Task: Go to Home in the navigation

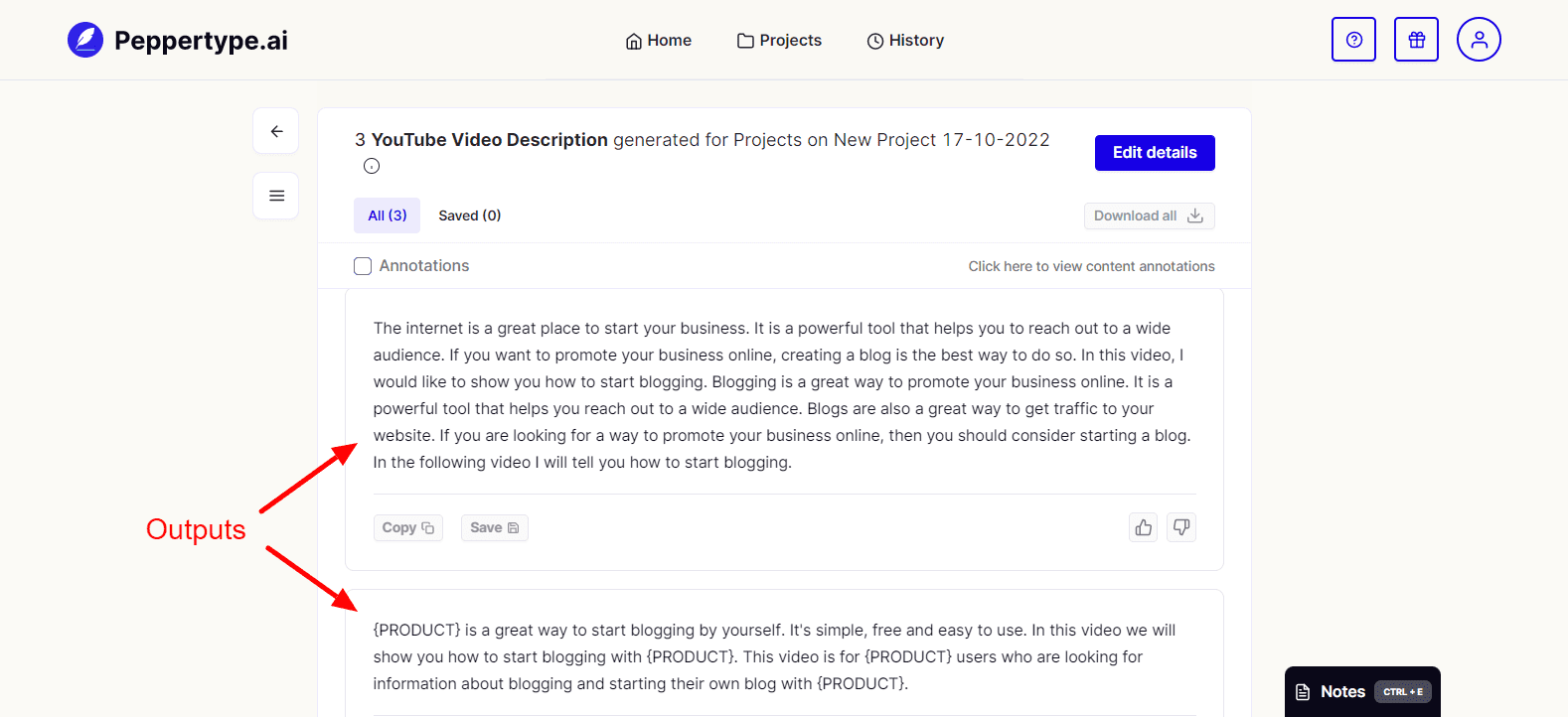Action: pos(659,41)
